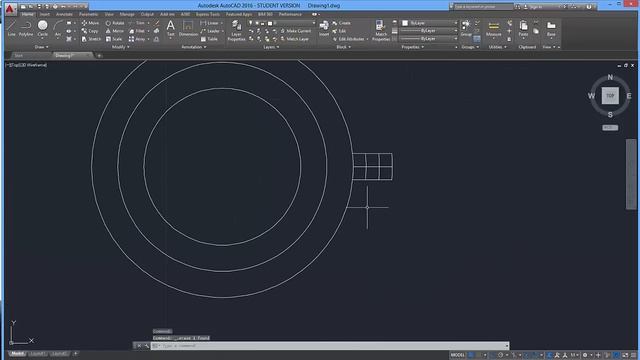Viewport: 640px width, 360px height.
Task: Click the keyword search box in title bar
Action: [x=483, y=7]
